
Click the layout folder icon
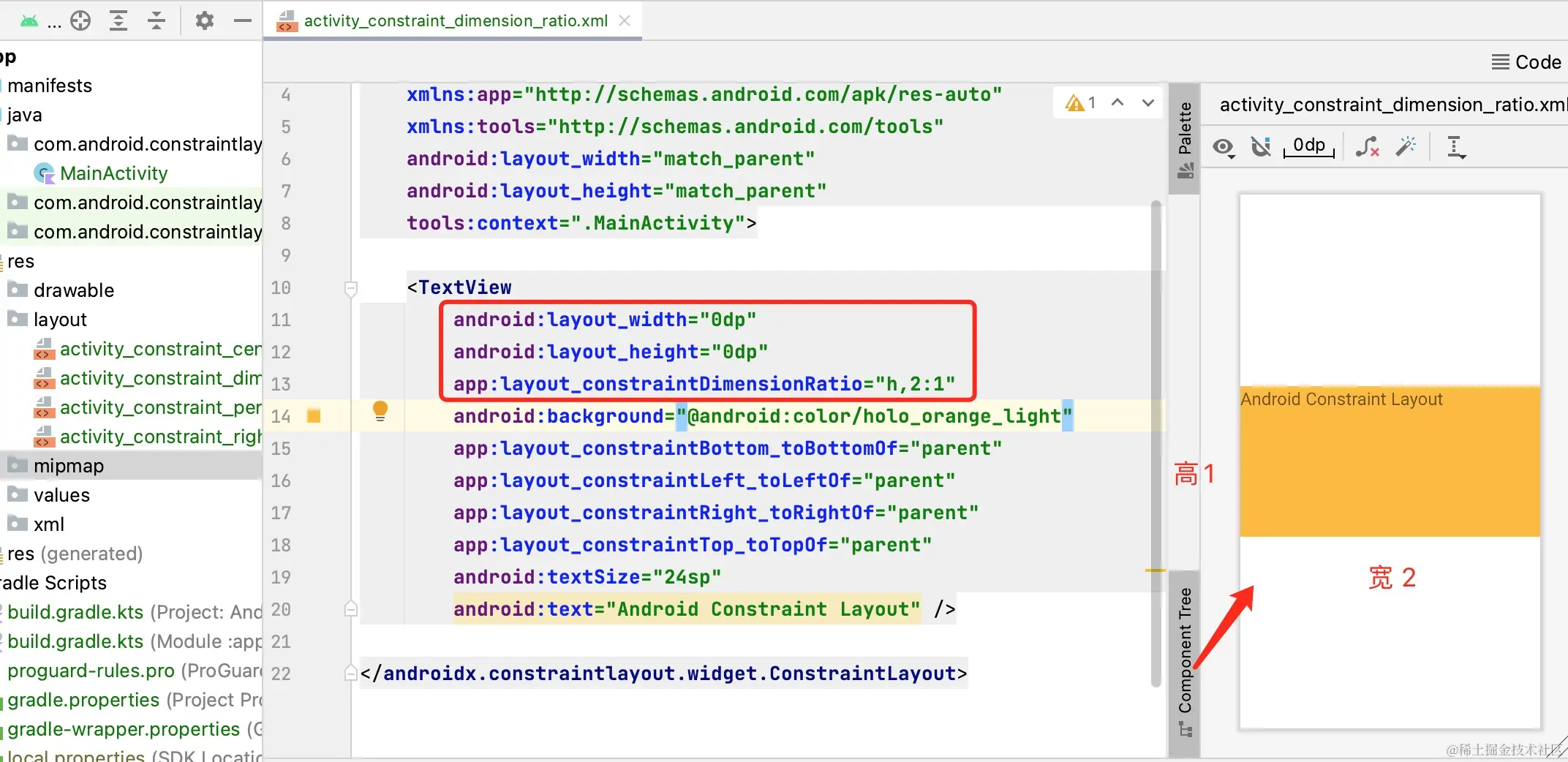[x=18, y=319]
